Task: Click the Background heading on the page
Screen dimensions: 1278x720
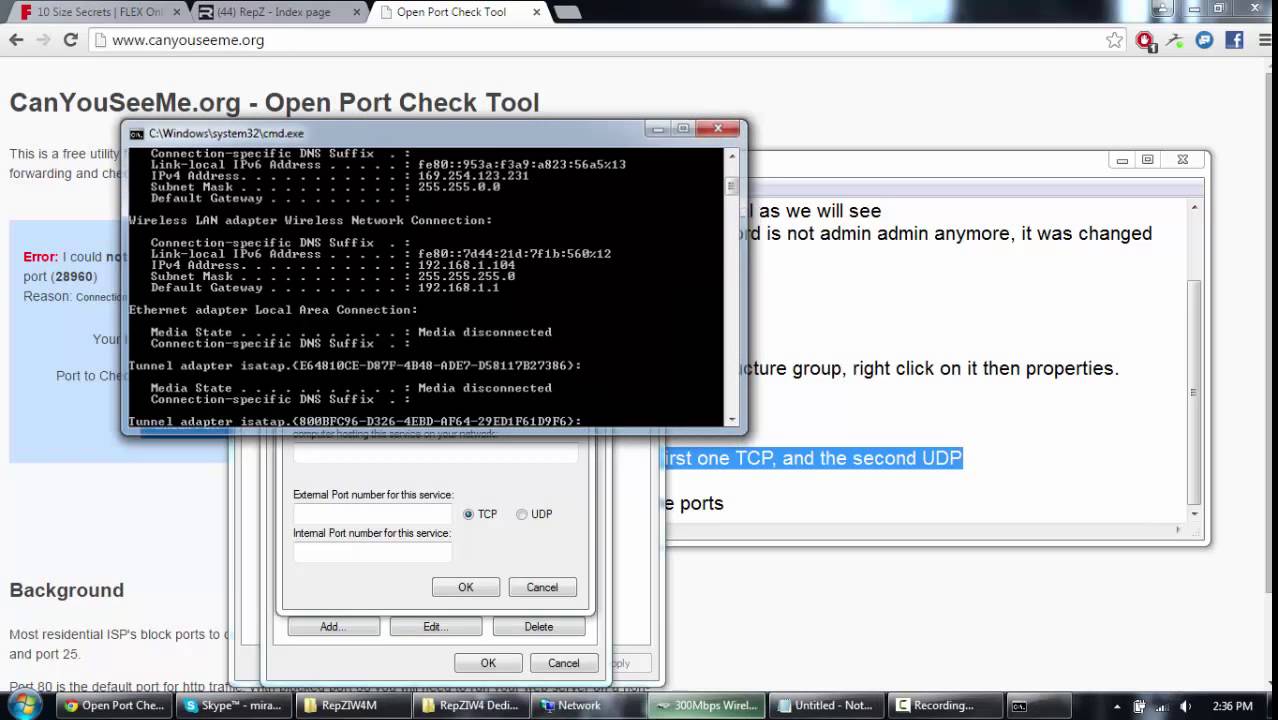Action: point(67,590)
